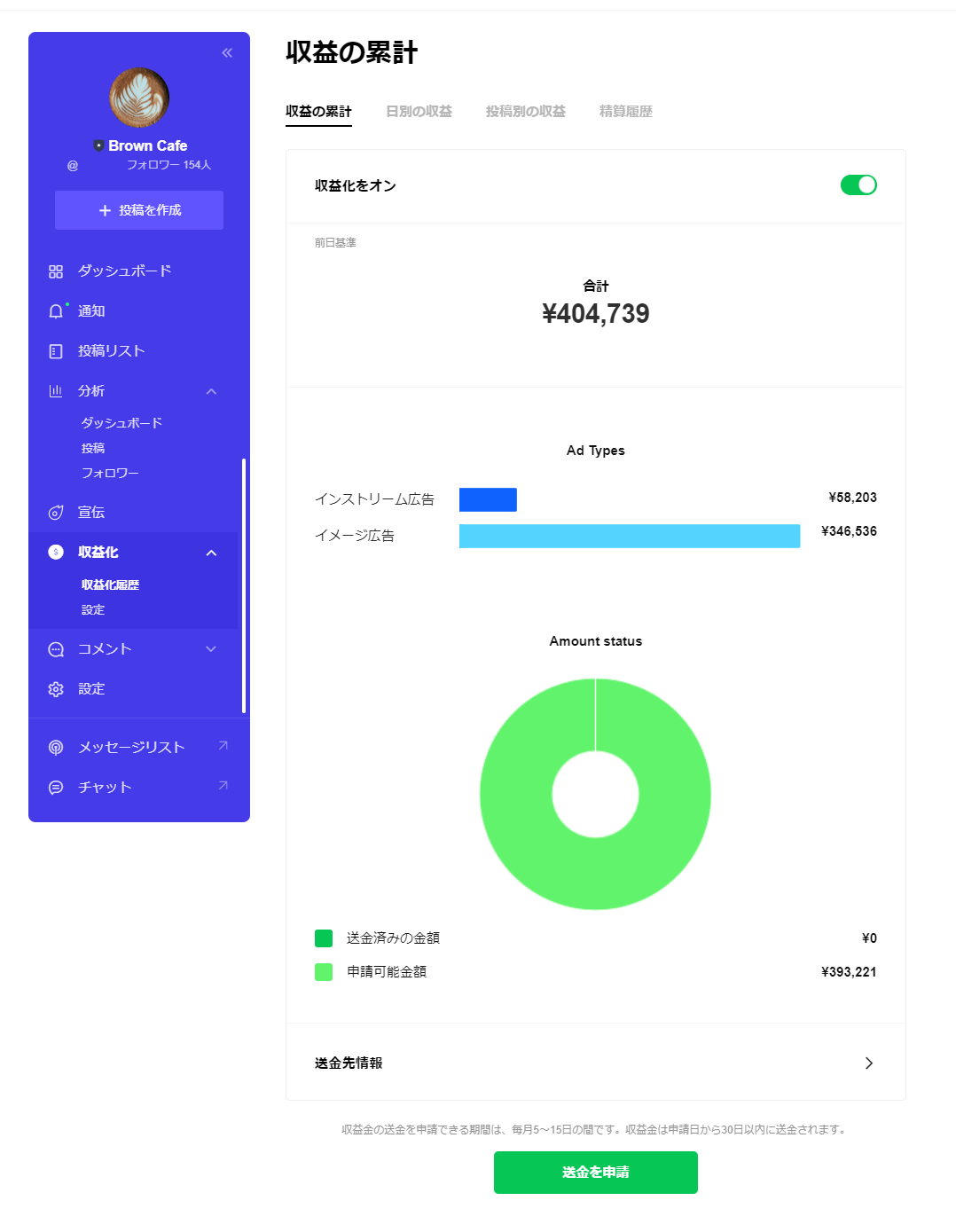Switch to the 日別の収益 tab
The width and height of the screenshot is (956, 1232).
(419, 112)
